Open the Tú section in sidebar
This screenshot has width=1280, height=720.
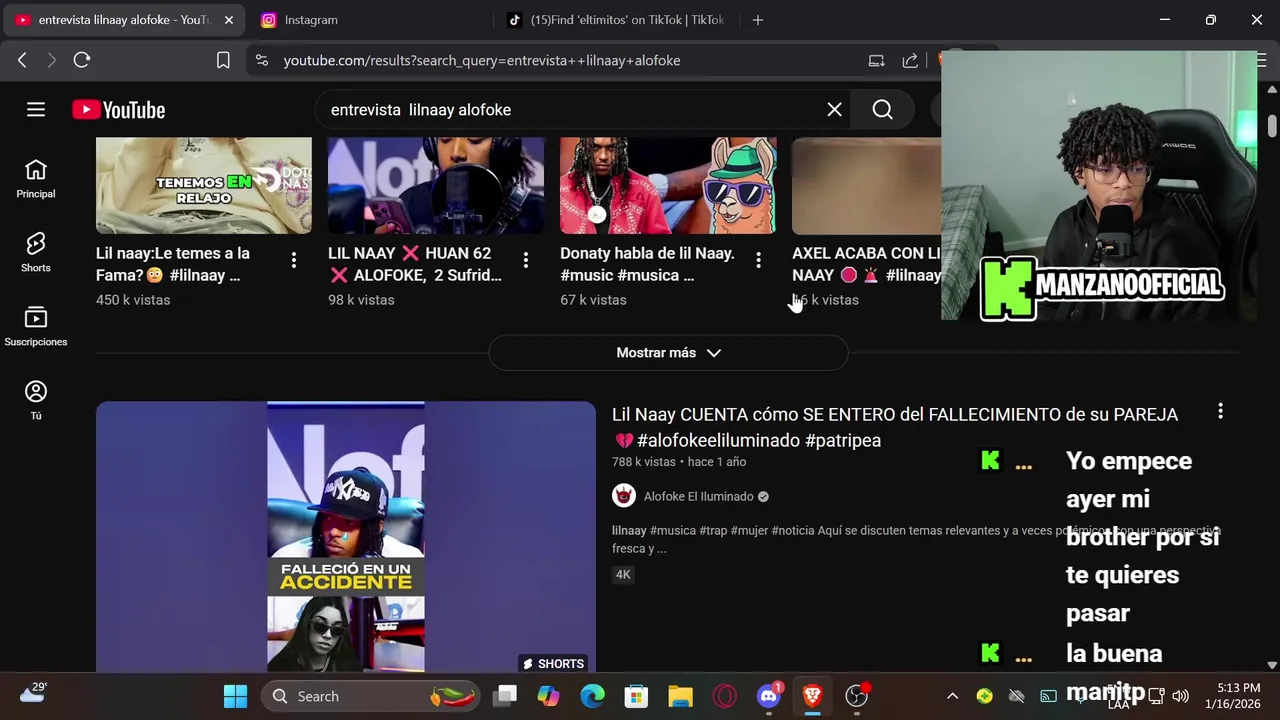pyautogui.click(x=36, y=401)
